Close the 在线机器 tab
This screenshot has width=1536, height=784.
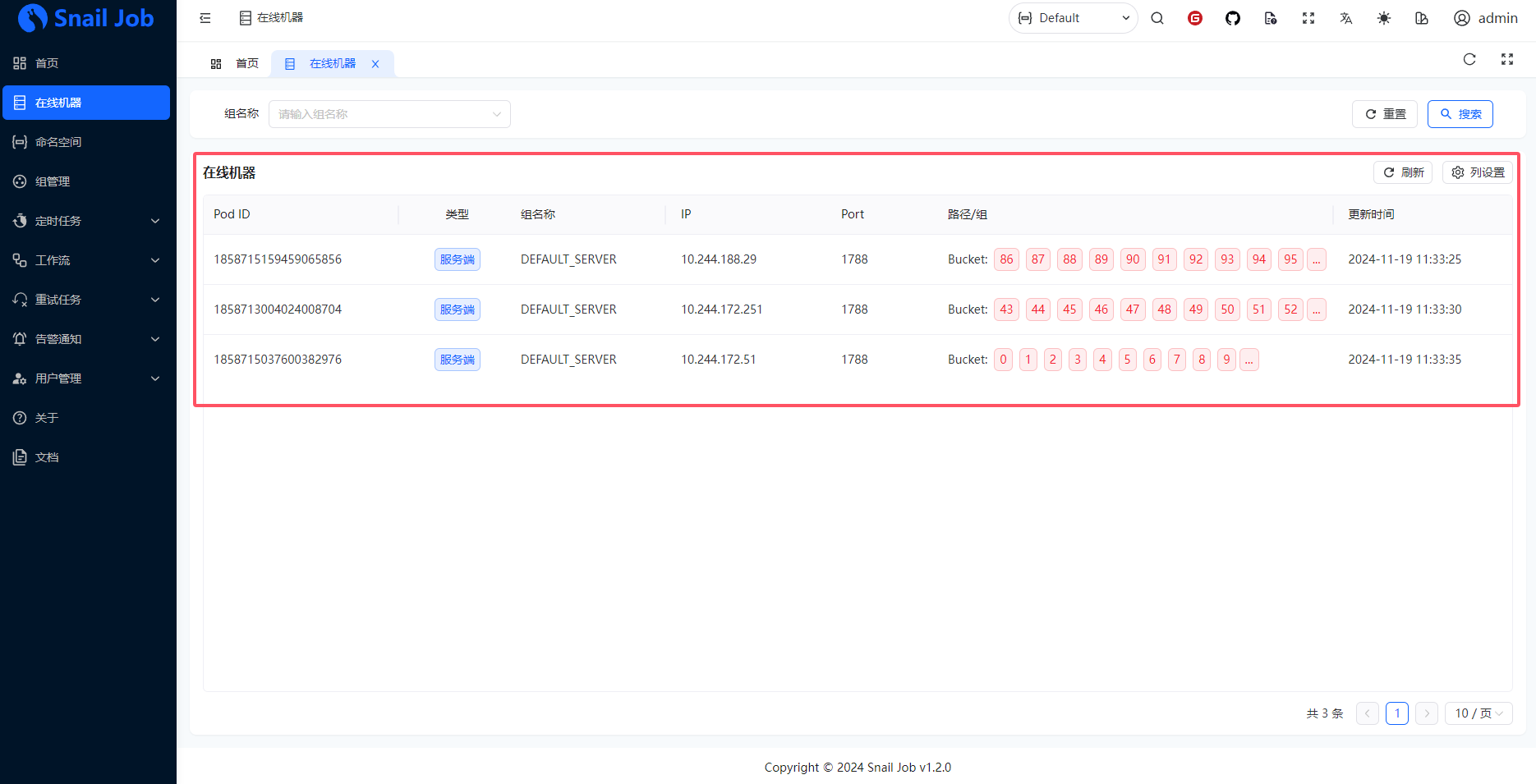click(375, 64)
